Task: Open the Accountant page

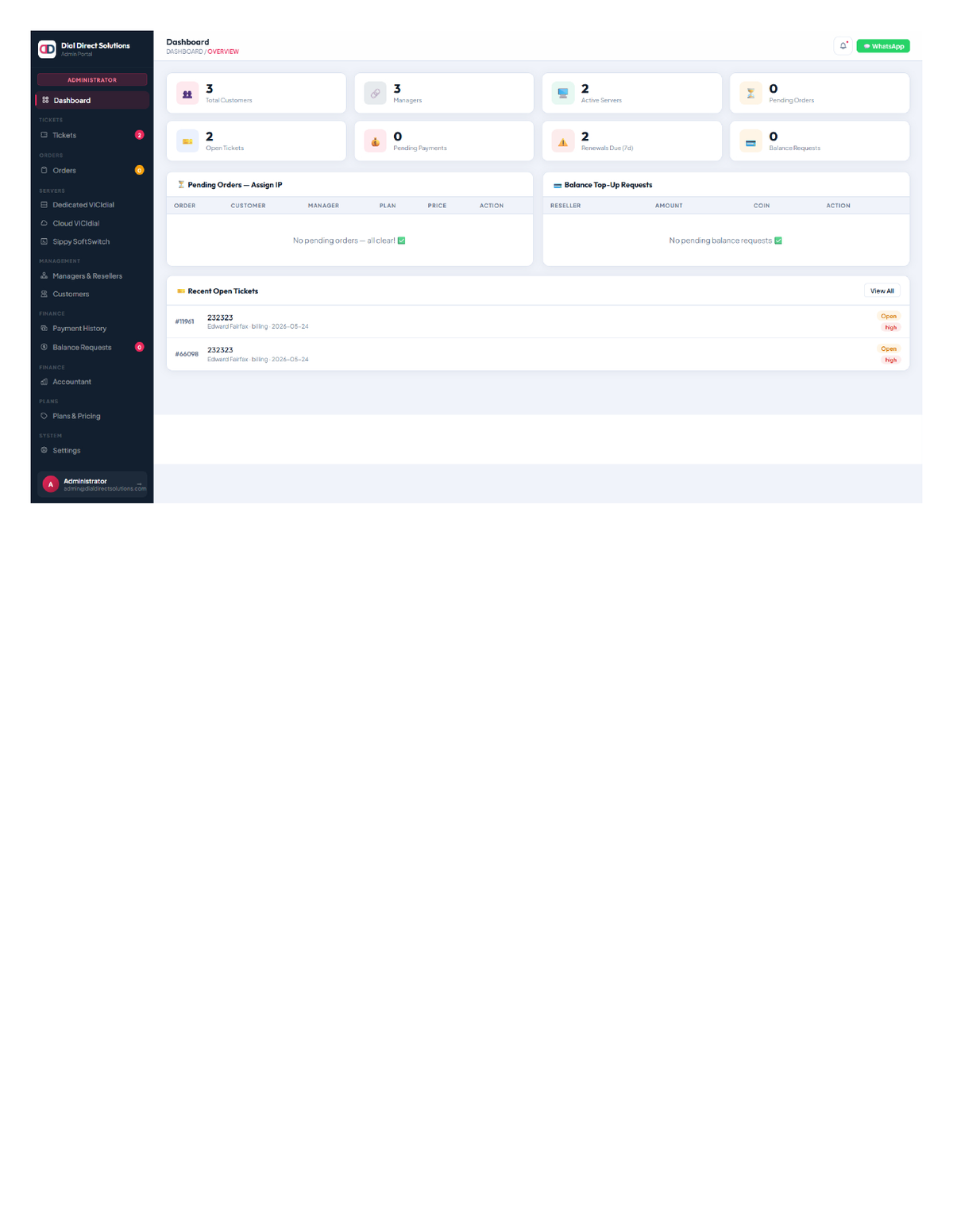Action: (92, 382)
